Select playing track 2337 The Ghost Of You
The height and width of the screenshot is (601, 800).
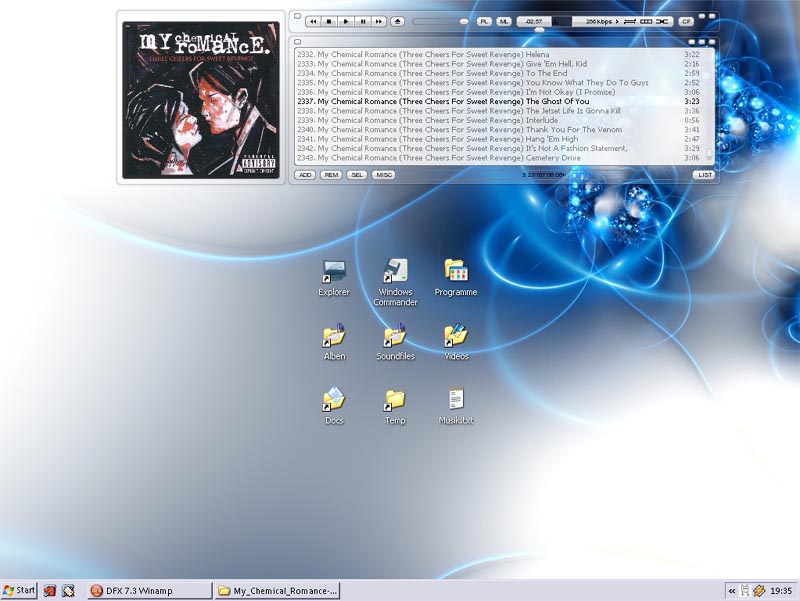(498, 102)
